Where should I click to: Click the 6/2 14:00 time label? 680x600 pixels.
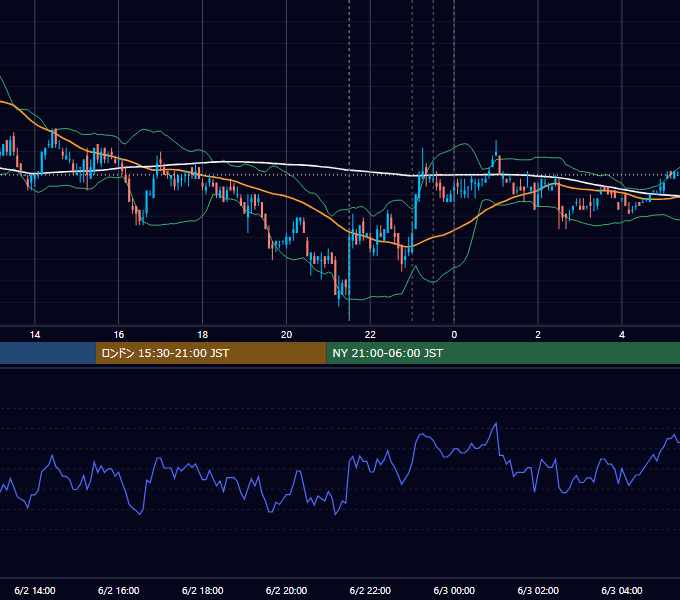(x=35, y=590)
